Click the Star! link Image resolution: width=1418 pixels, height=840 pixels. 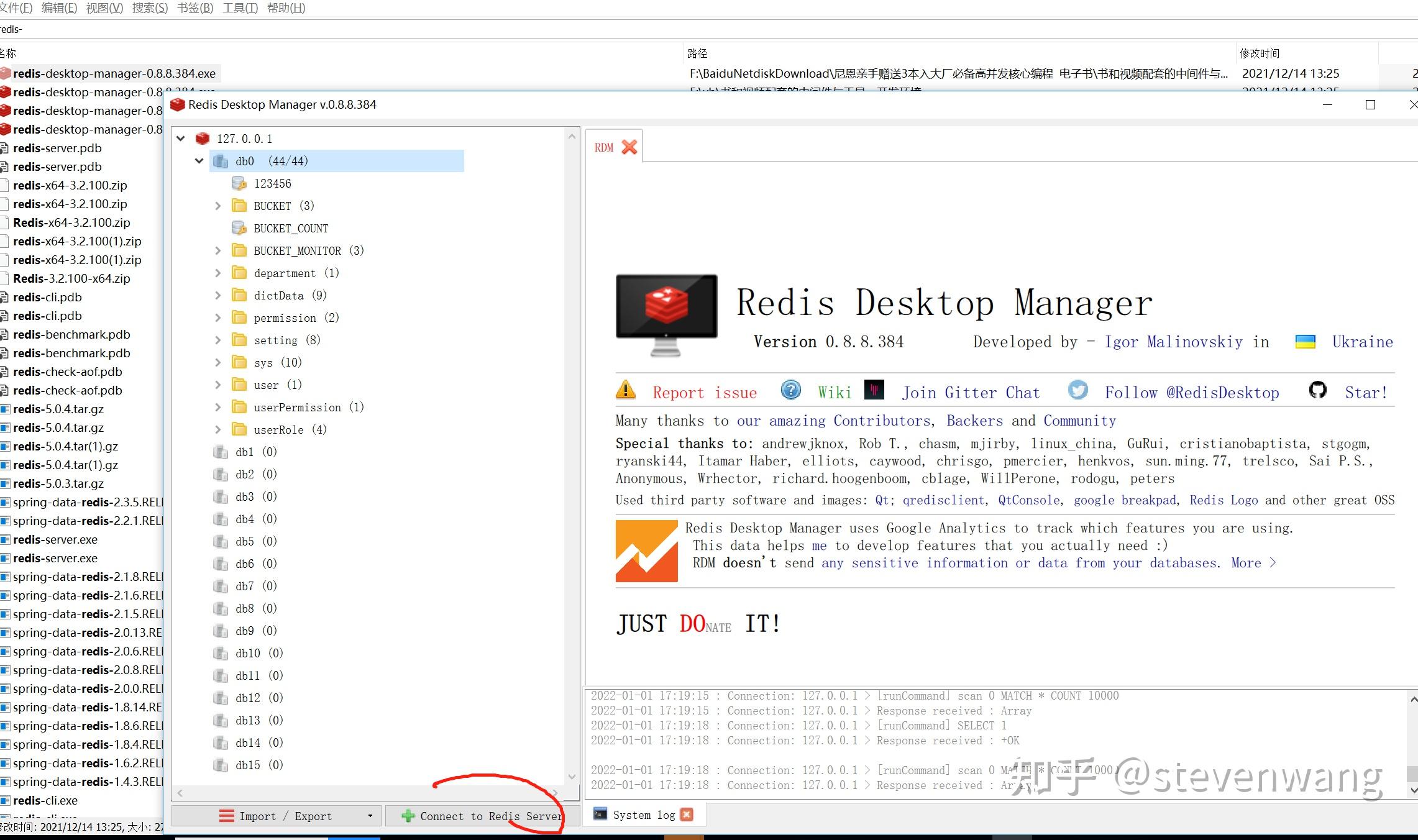(x=1366, y=392)
